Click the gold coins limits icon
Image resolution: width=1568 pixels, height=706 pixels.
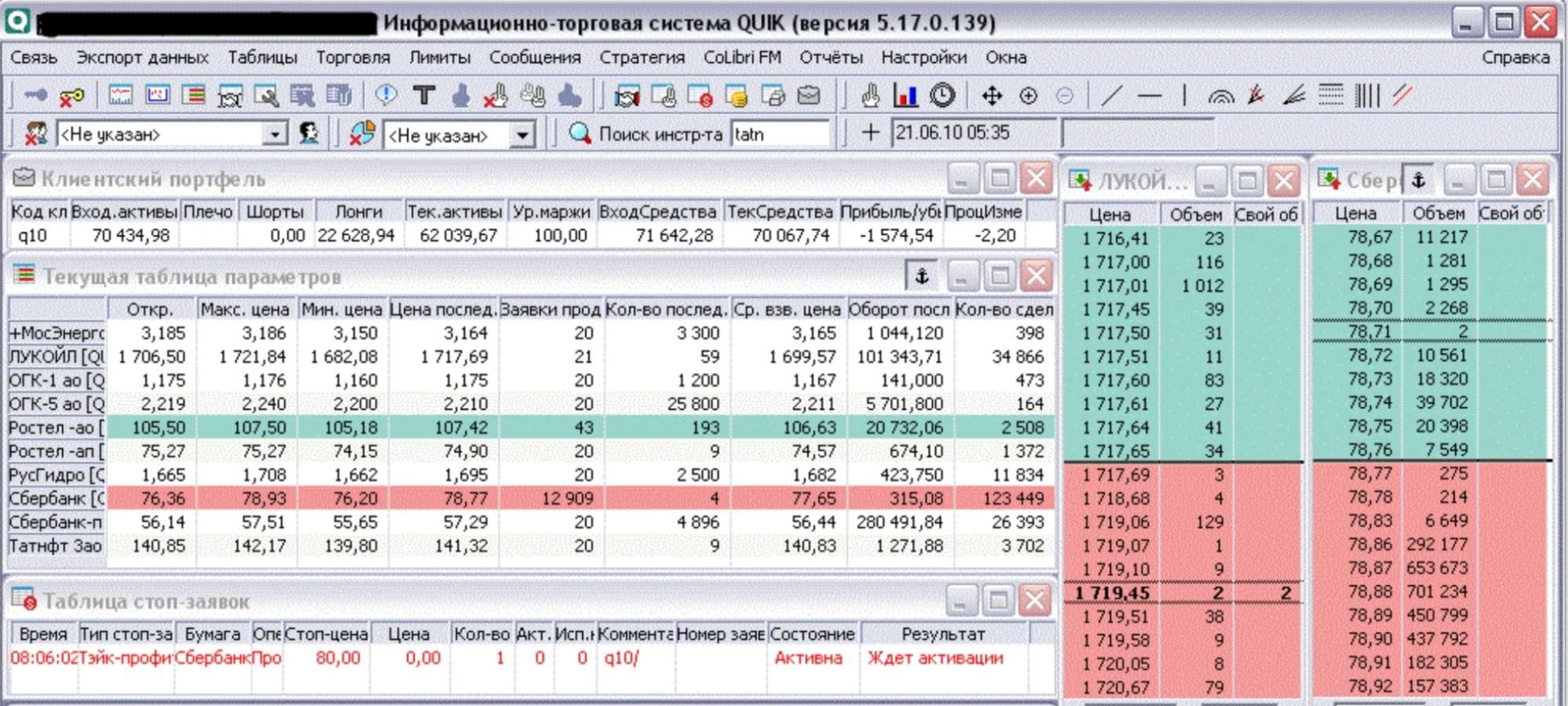point(736,96)
